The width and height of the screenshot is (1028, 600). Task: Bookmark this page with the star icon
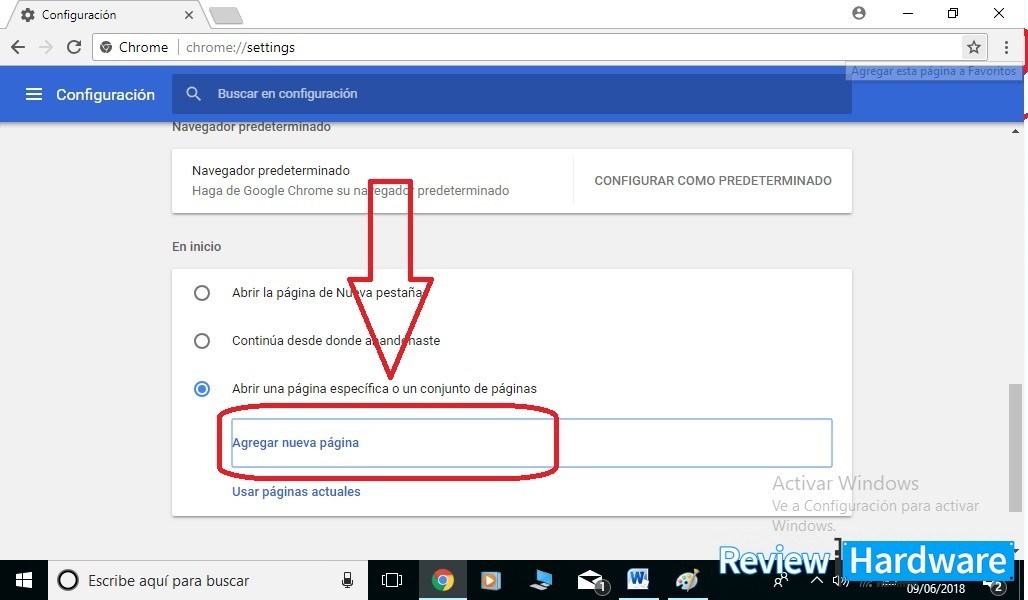[x=974, y=47]
